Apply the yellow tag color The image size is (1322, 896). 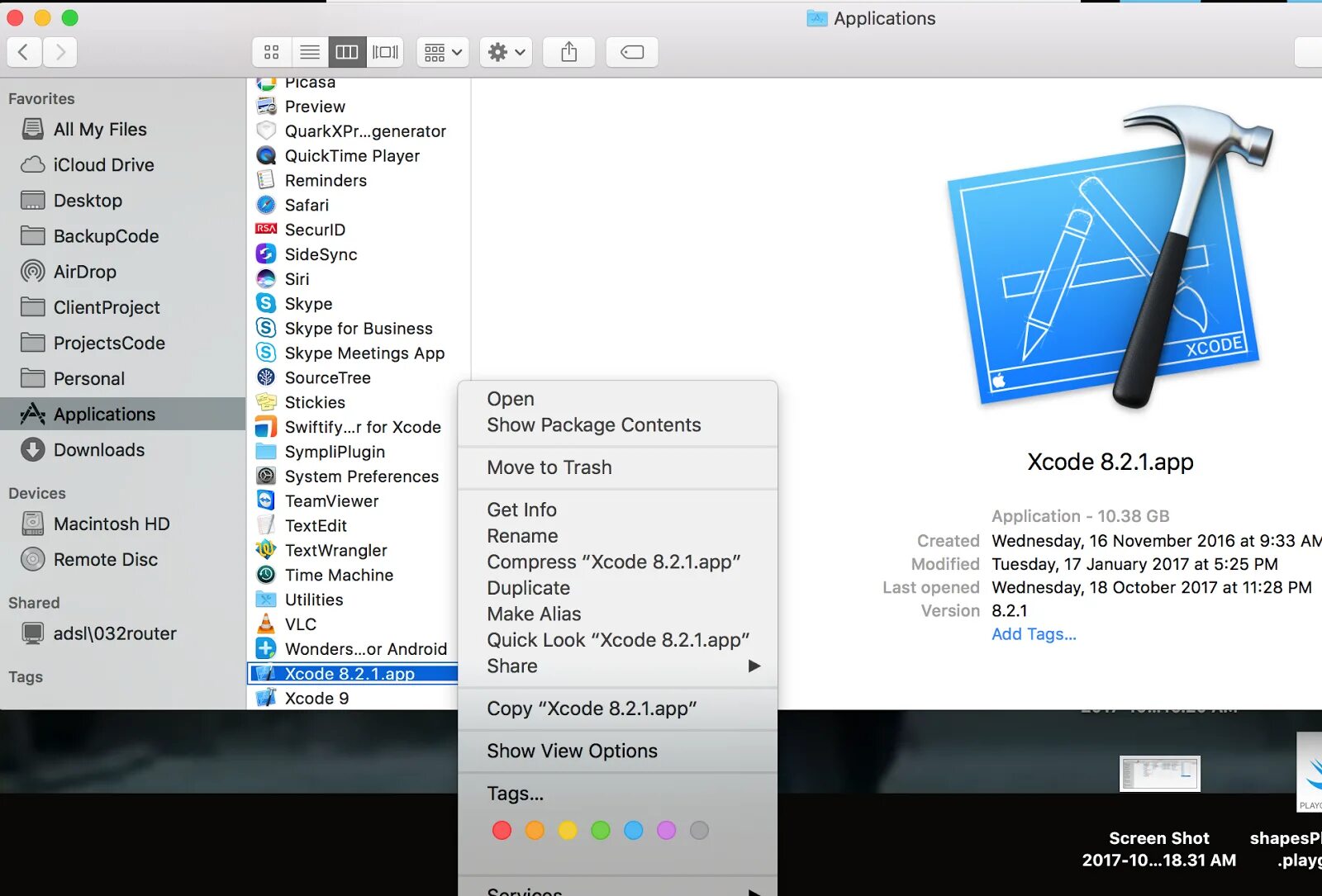(568, 831)
